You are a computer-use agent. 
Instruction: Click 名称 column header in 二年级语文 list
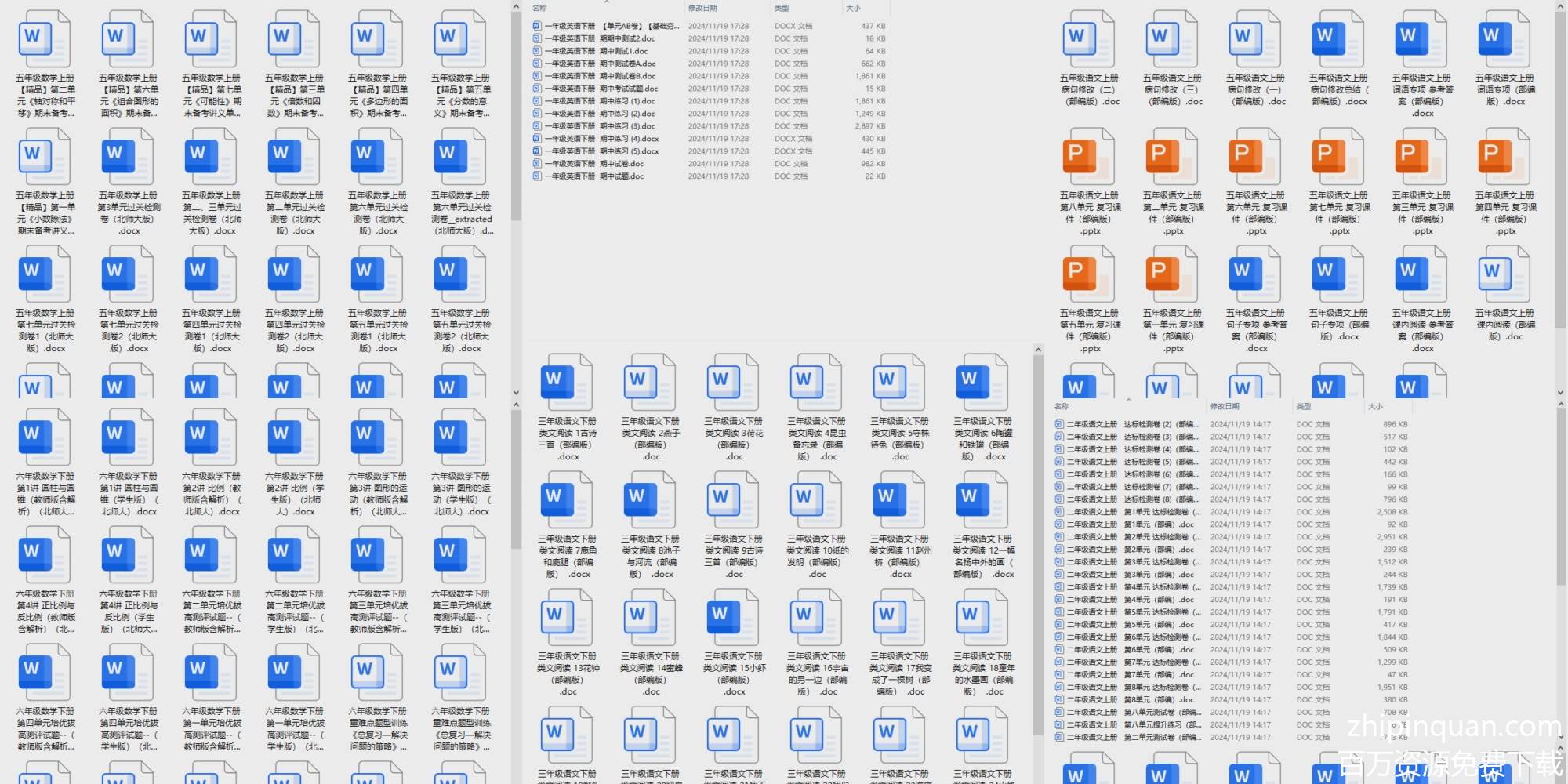pos(1062,406)
